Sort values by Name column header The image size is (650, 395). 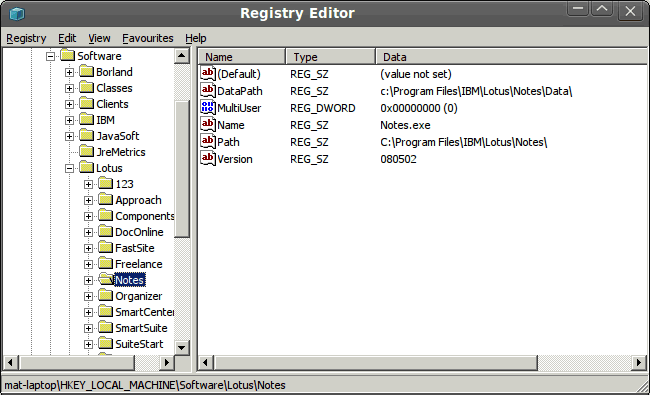[242, 56]
